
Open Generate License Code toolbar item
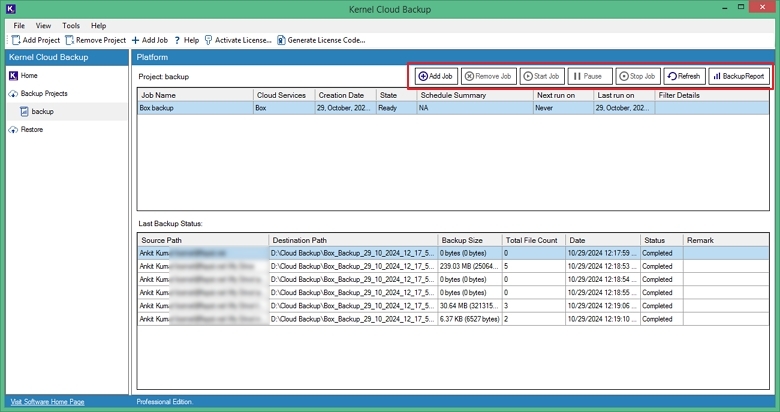pyautogui.click(x=321, y=40)
